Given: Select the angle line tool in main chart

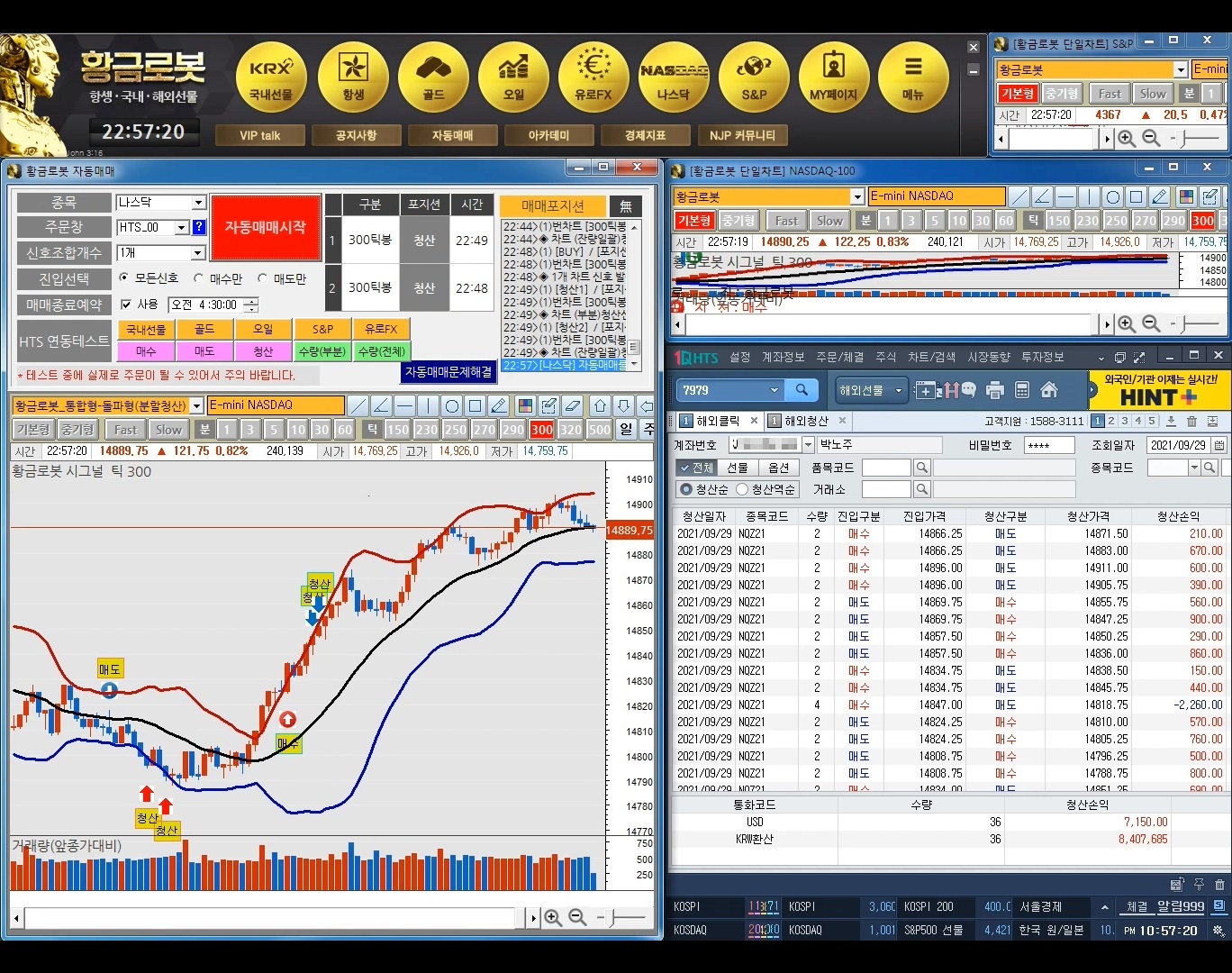Looking at the screenshot, I should 381,405.
